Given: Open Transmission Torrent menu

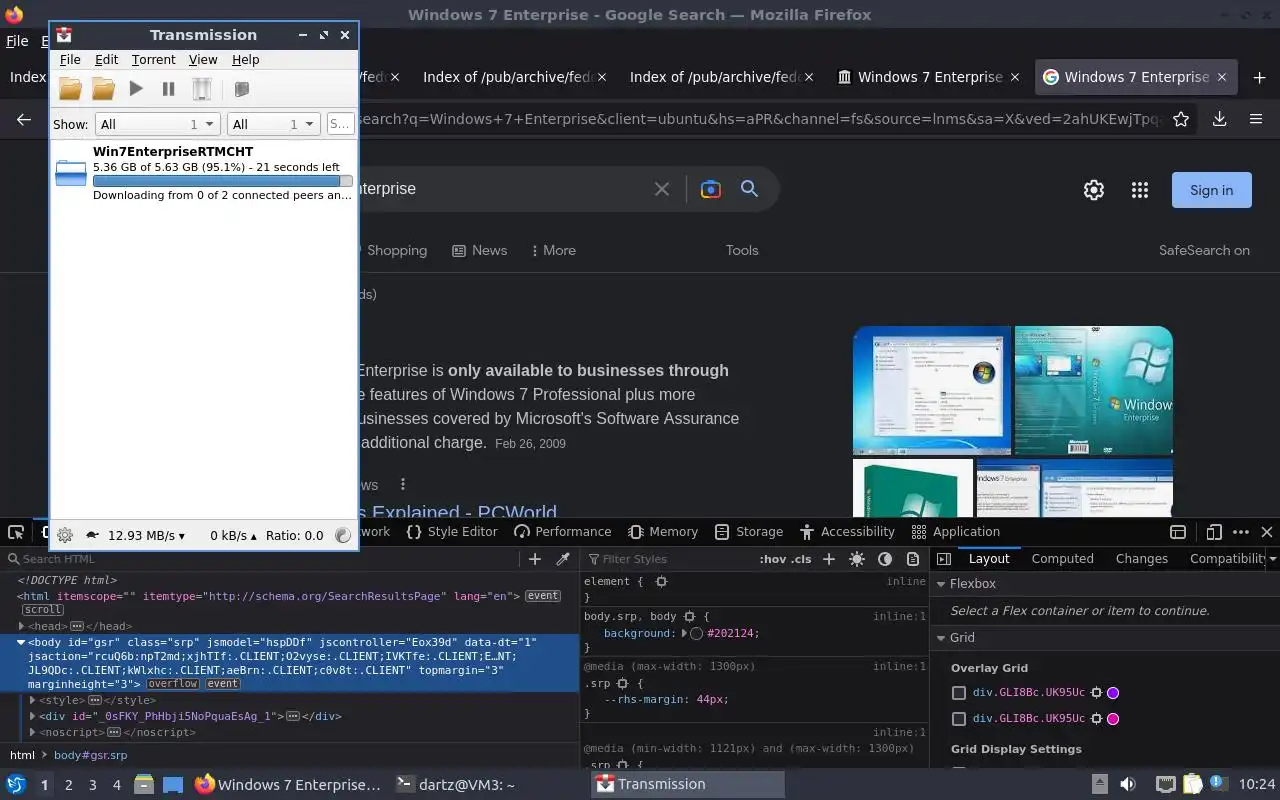Looking at the screenshot, I should pos(153,60).
